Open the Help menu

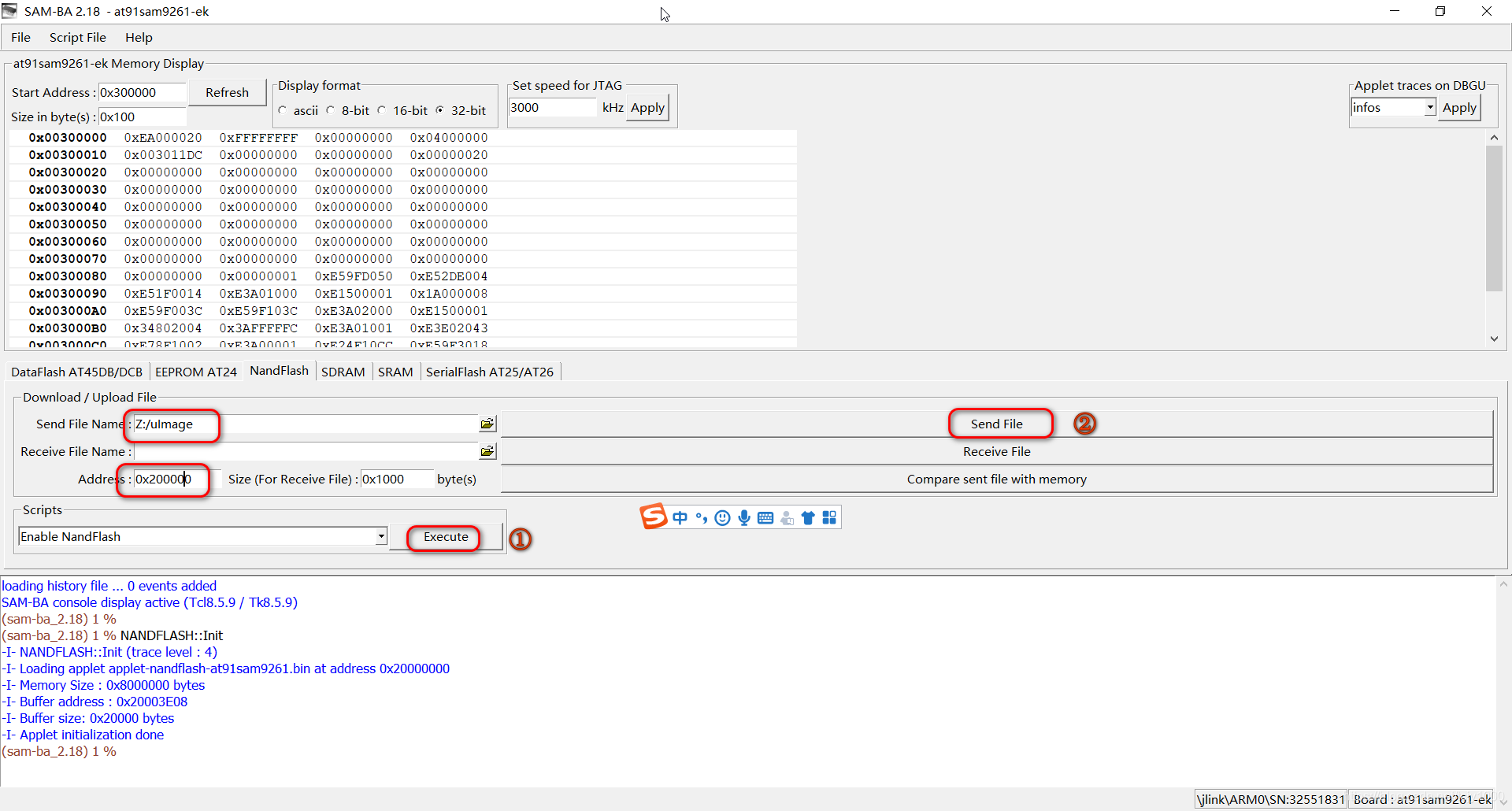point(139,37)
